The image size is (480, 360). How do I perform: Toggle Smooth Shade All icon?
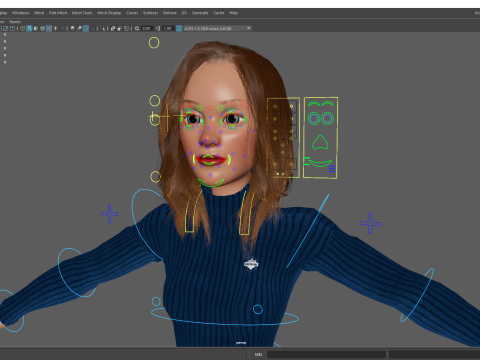coord(29,28)
